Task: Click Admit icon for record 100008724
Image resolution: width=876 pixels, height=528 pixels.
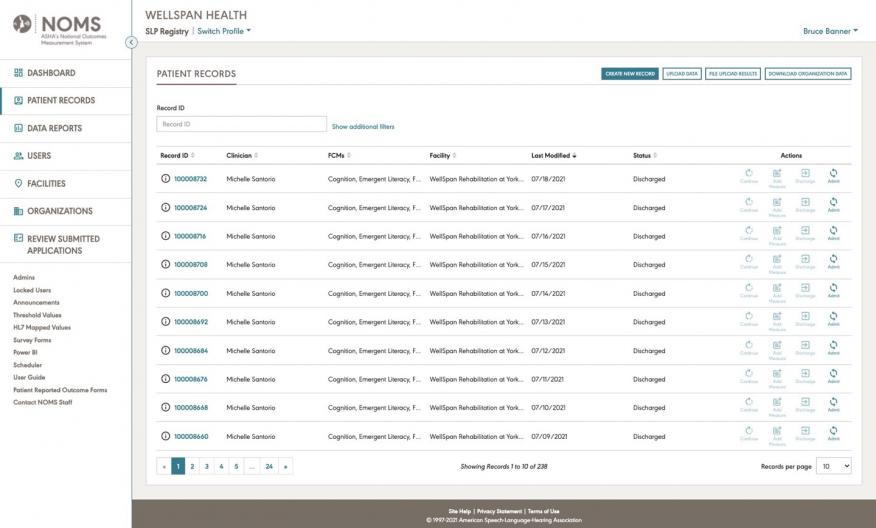Action: 833,205
